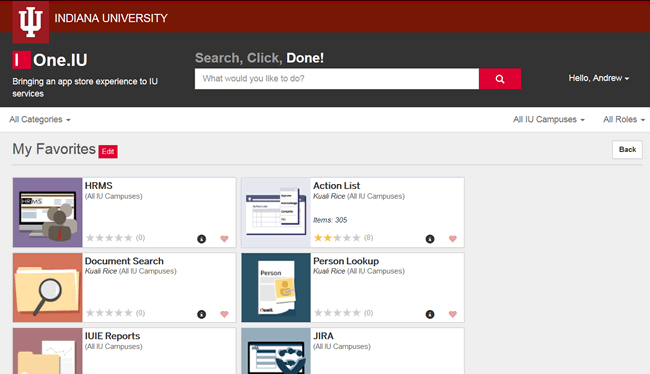Click the red search magnifier button
This screenshot has width=650, height=374.
point(500,79)
